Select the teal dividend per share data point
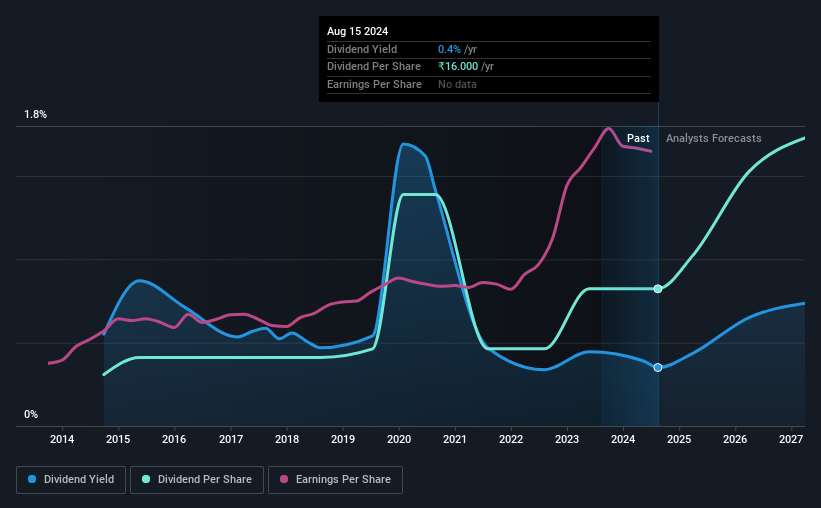This screenshot has width=821, height=508. [x=658, y=289]
